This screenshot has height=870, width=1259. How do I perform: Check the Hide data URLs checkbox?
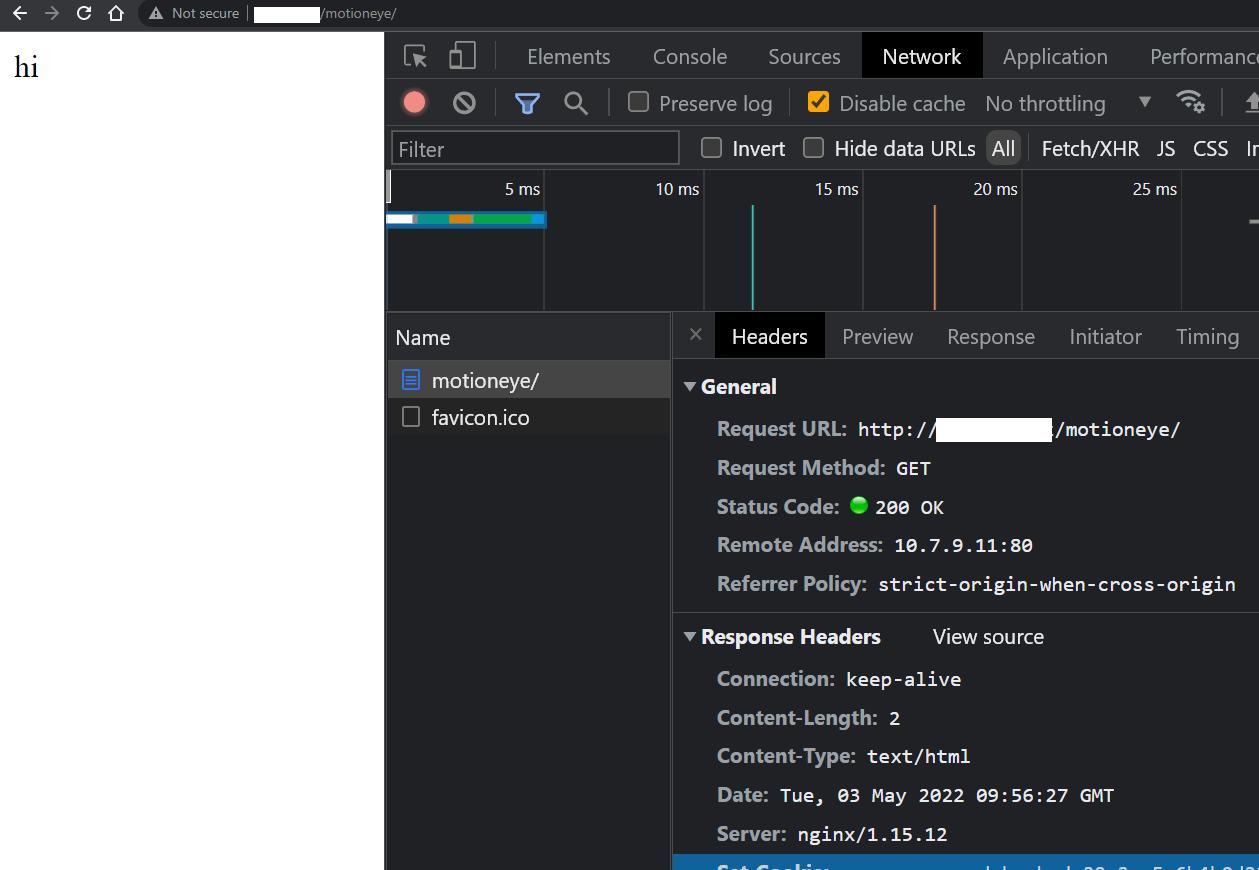pyautogui.click(x=814, y=148)
